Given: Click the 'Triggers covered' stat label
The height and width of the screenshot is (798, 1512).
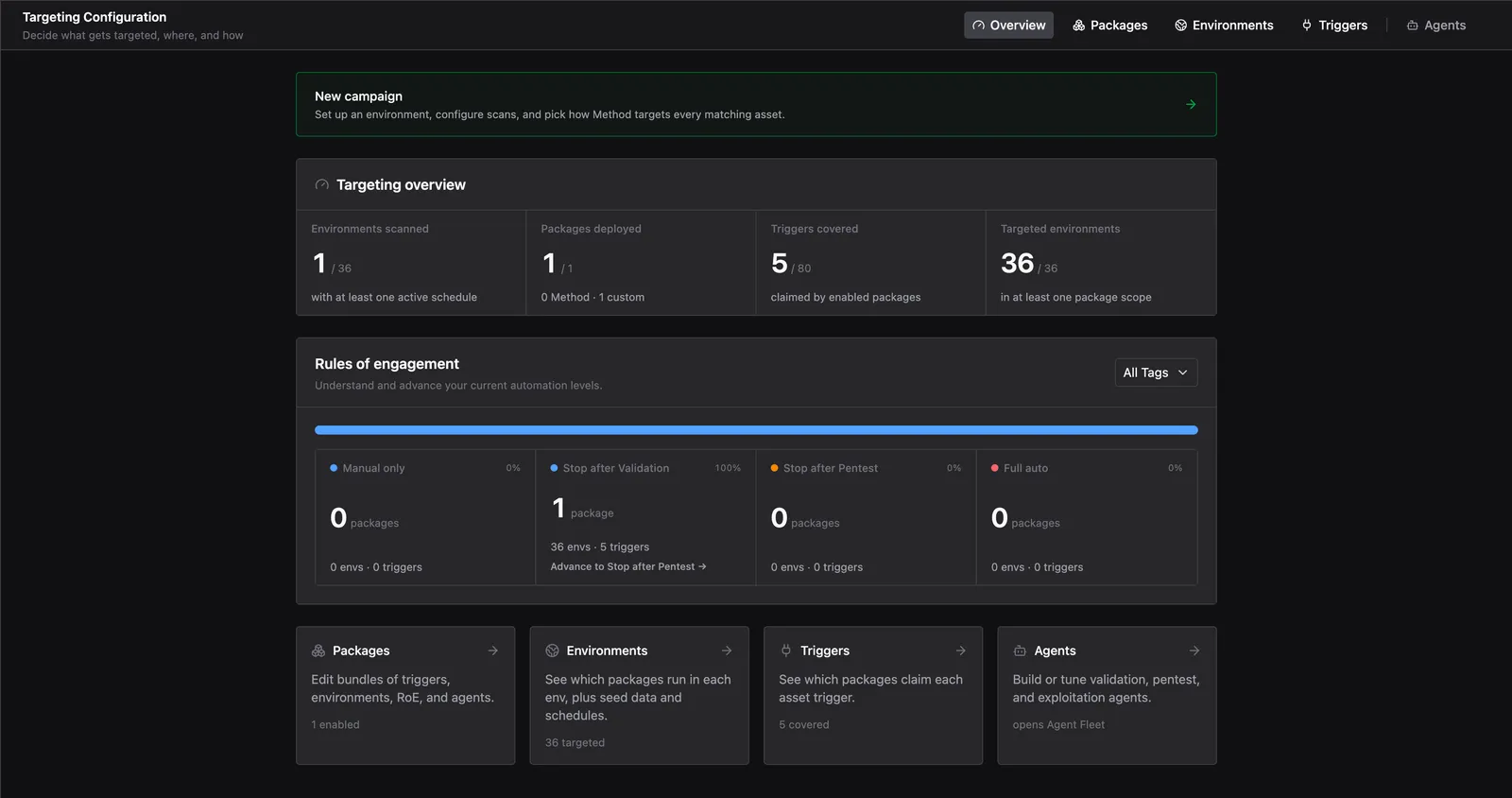Looking at the screenshot, I should [x=815, y=229].
